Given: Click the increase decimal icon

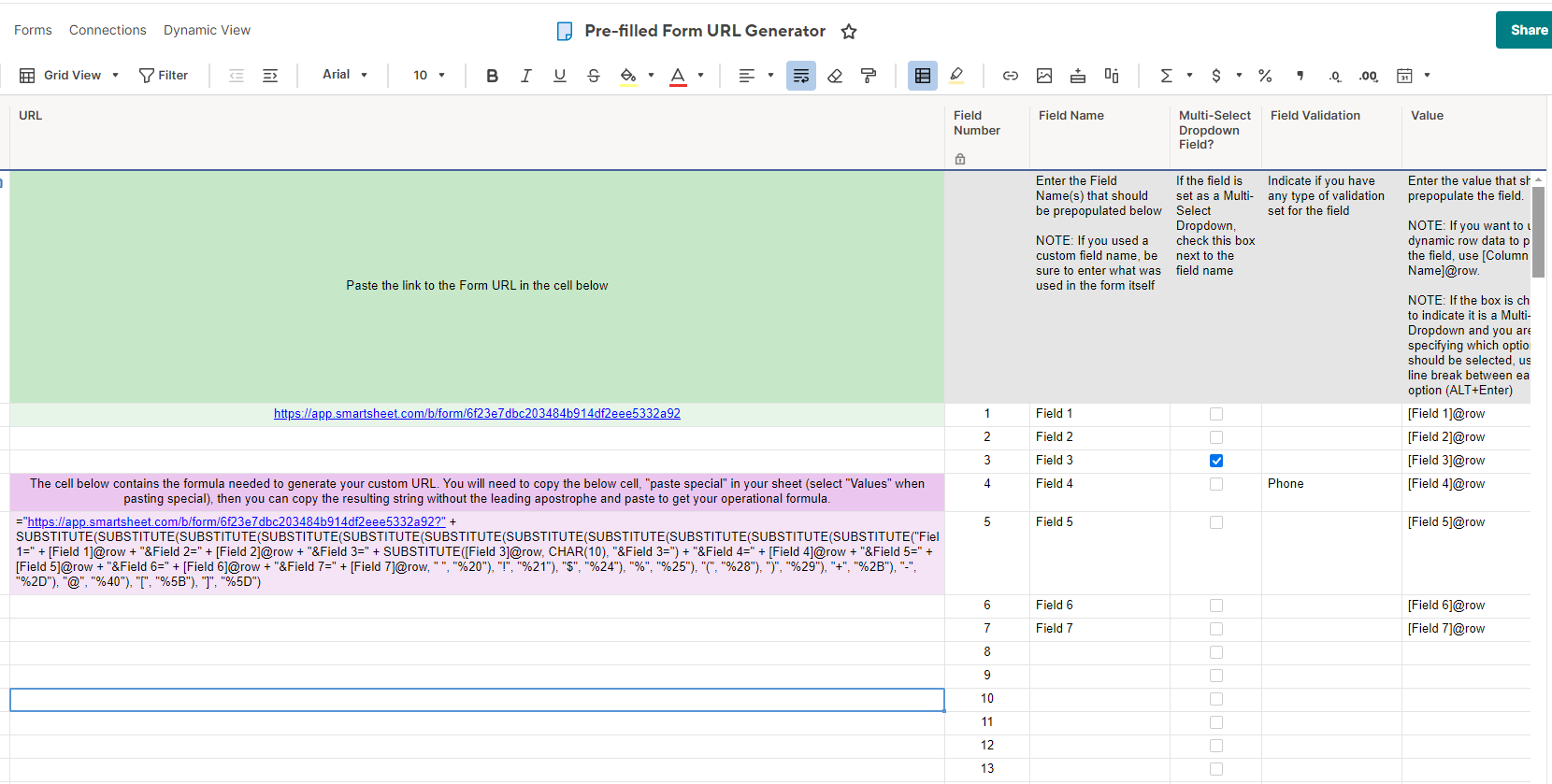Looking at the screenshot, I should pos(1369,76).
